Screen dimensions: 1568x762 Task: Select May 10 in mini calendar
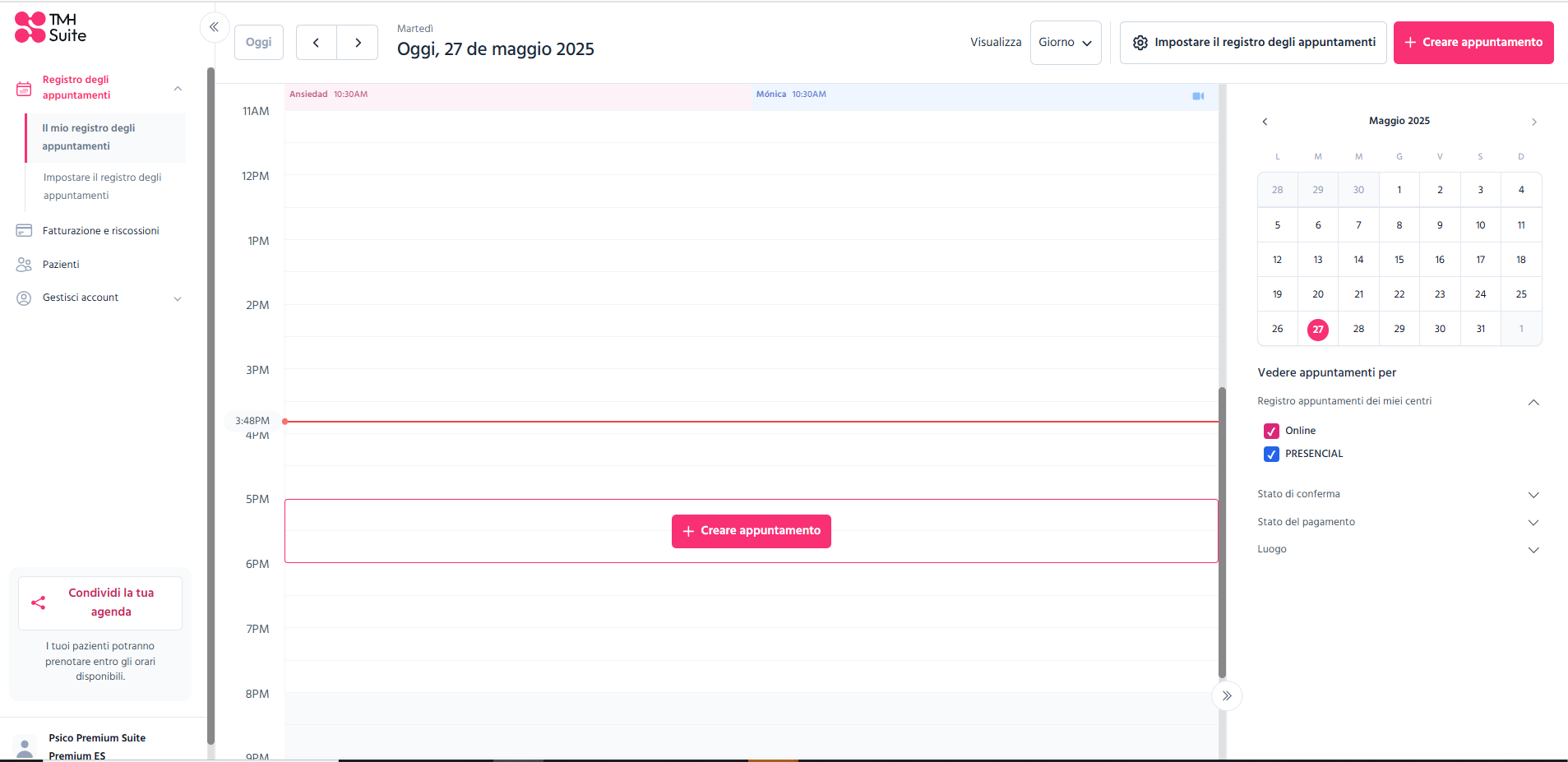coord(1480,225)
